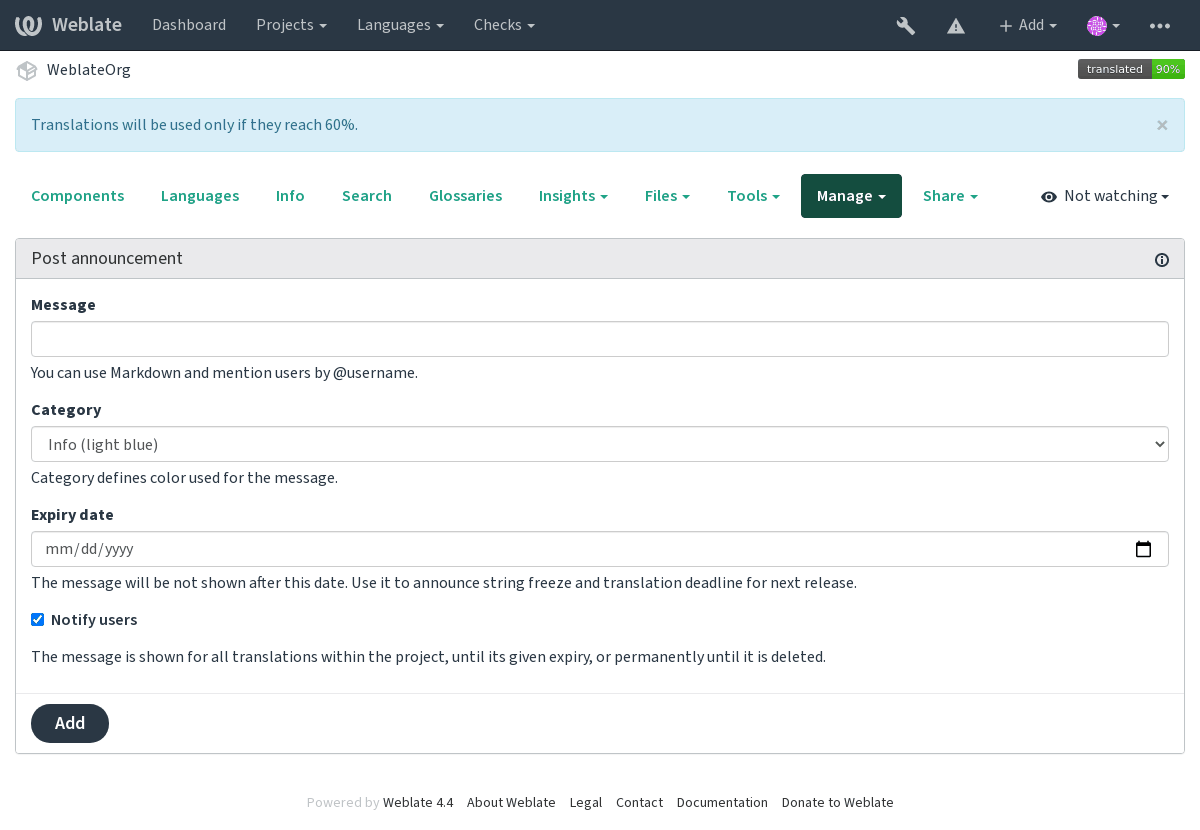Screen dimensions: 1200x830
Task: Open the Add dropdown in navbar
Action: 1027,26
